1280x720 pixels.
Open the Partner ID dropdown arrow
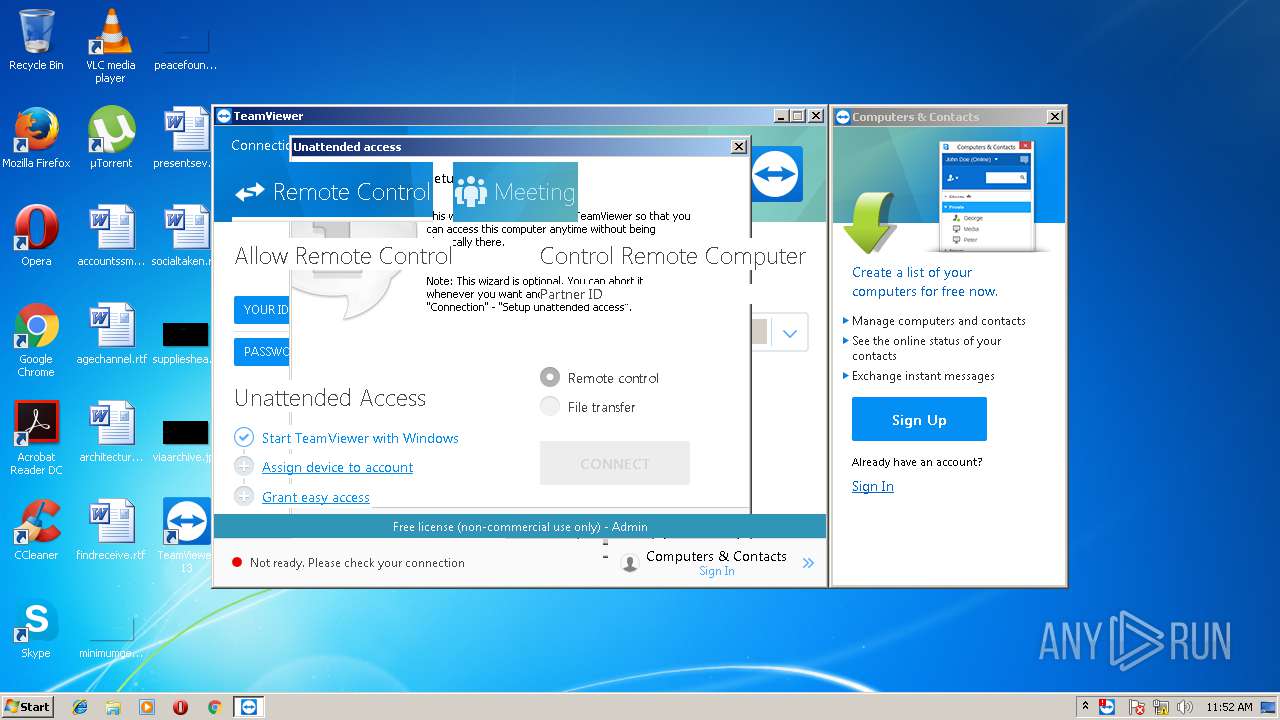[790, 333]
